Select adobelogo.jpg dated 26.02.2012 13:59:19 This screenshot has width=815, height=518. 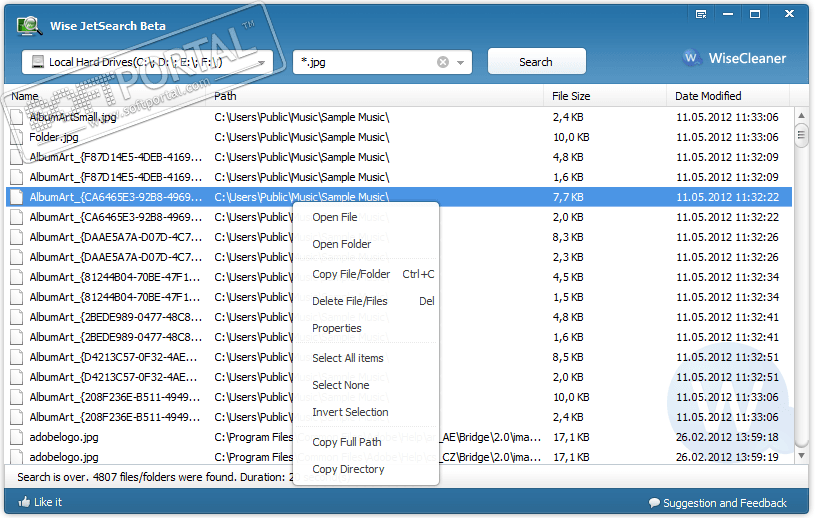click(x=399, y=457)
